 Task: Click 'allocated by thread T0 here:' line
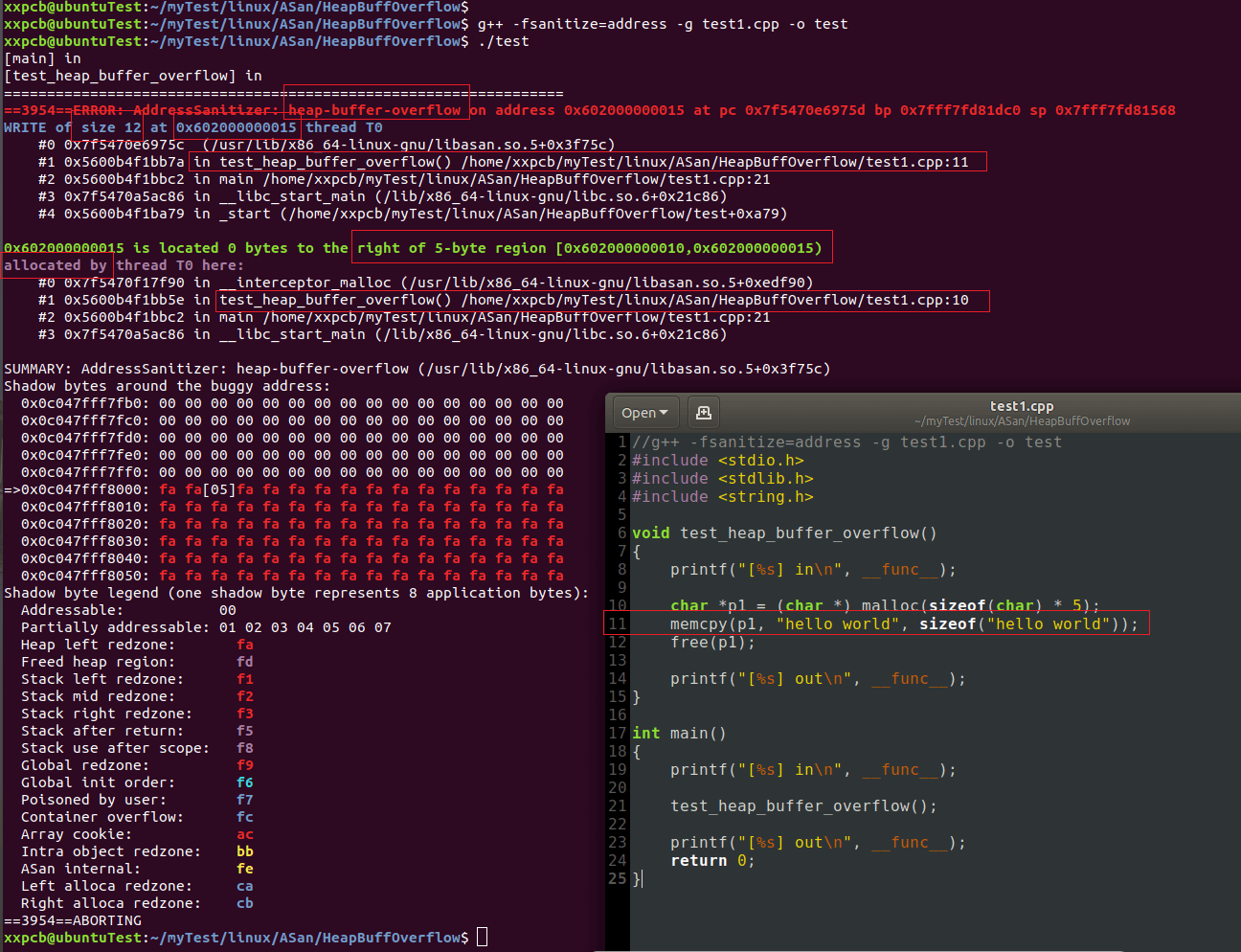(124, 265)
